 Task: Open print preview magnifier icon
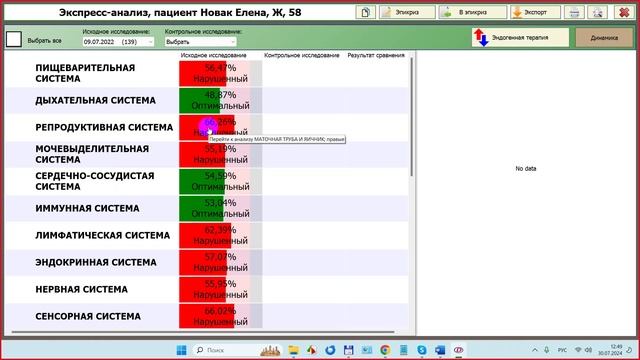(598, 12)
